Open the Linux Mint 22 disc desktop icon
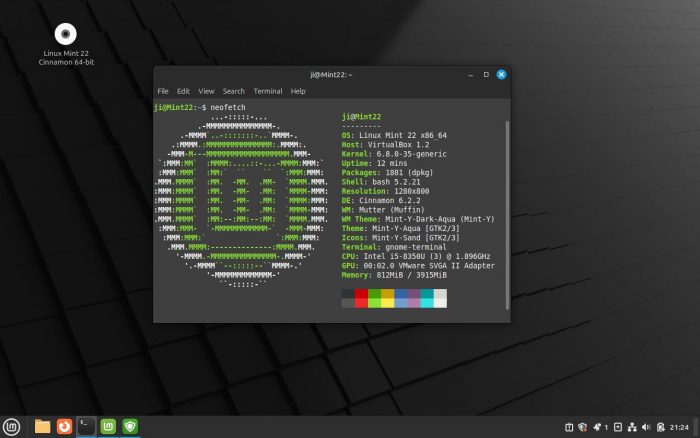Image resolution: width=700 pixels, height=438 pixels. pos(66,33)
